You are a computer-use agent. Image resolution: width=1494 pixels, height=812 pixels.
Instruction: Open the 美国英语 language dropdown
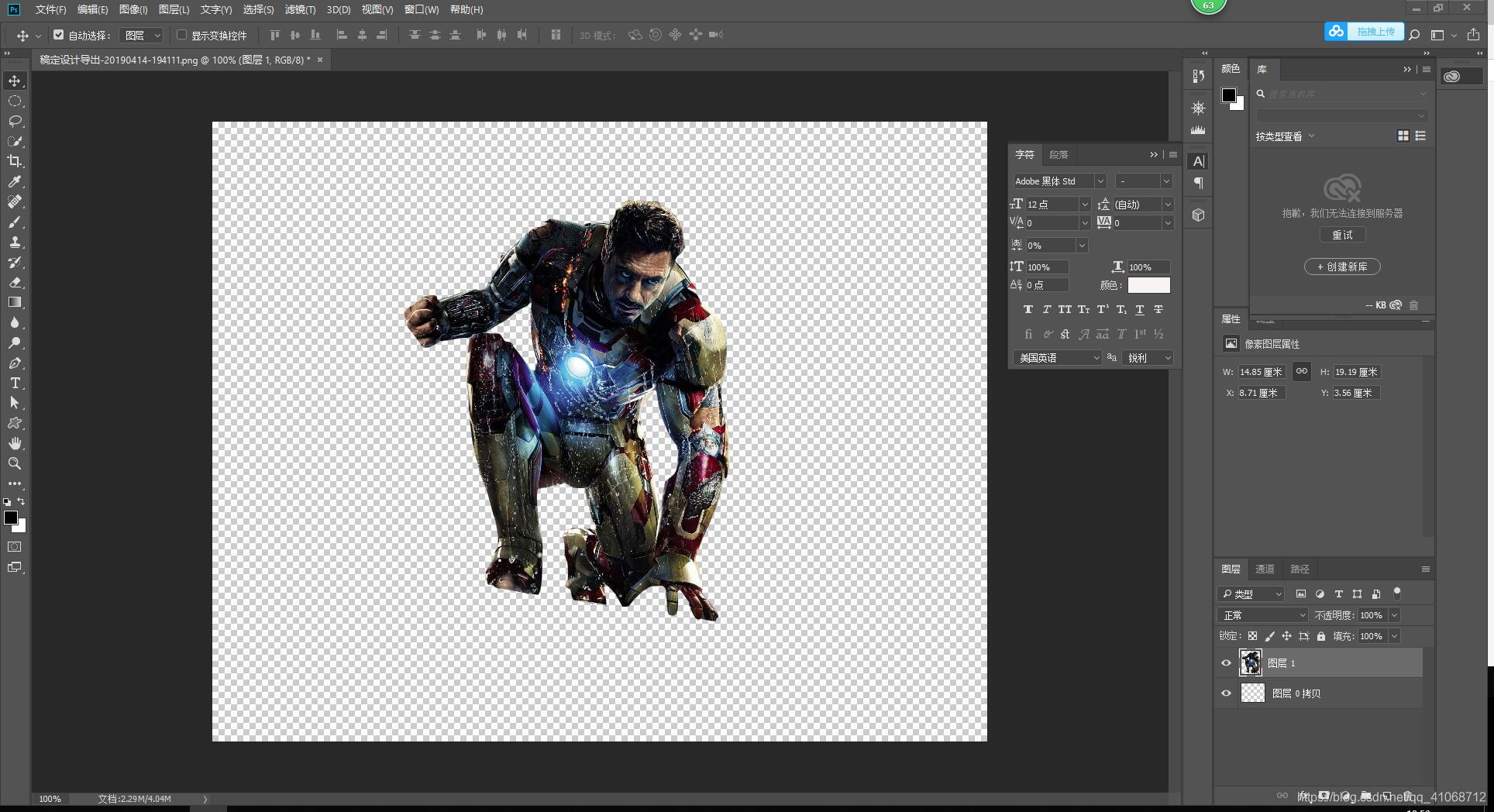point(1057,358)
